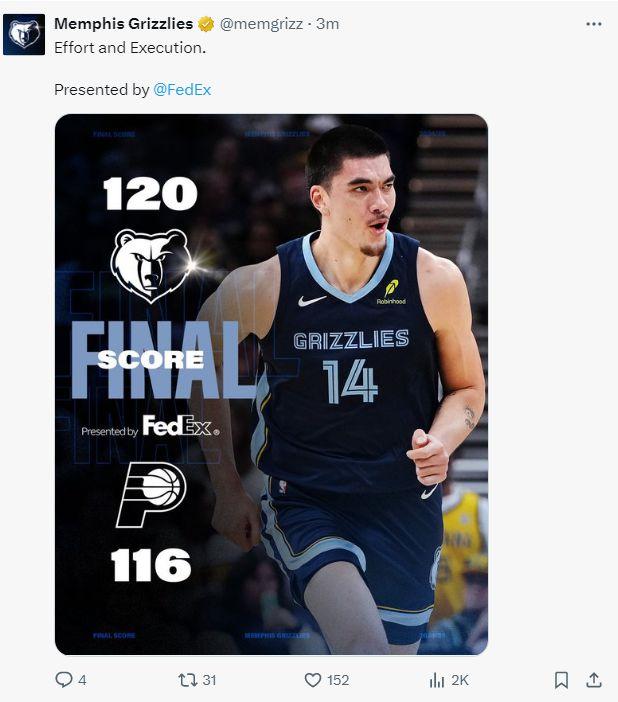
Task: Click the gold verified badge
Action: pos(206,24)
